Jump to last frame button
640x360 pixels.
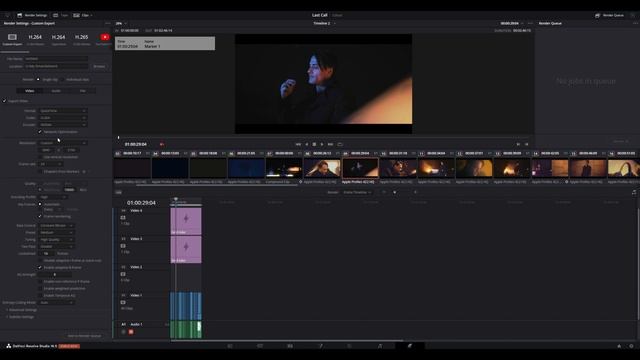[330, 144]
